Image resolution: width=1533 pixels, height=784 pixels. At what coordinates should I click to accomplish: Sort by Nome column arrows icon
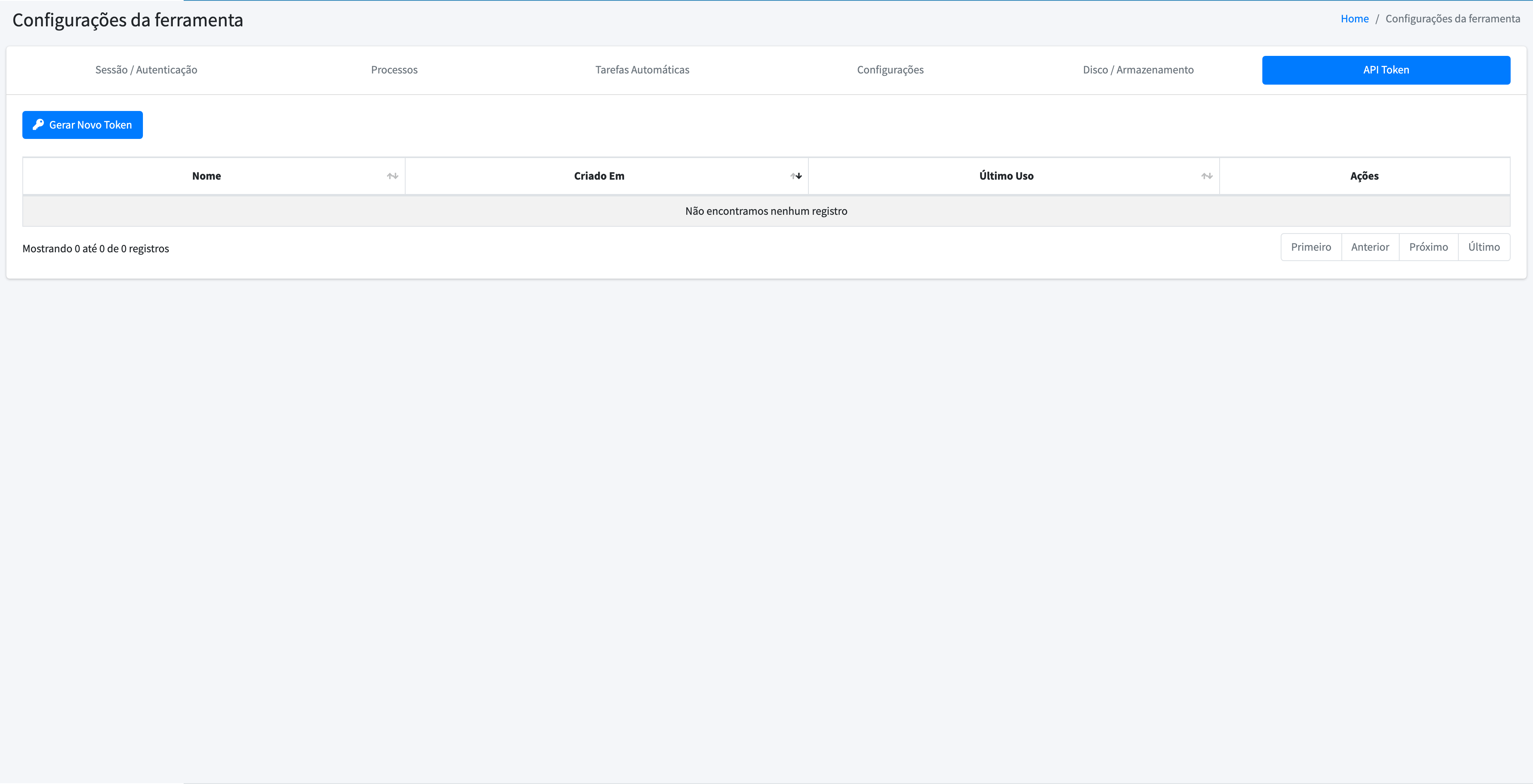tap(392, 176)
